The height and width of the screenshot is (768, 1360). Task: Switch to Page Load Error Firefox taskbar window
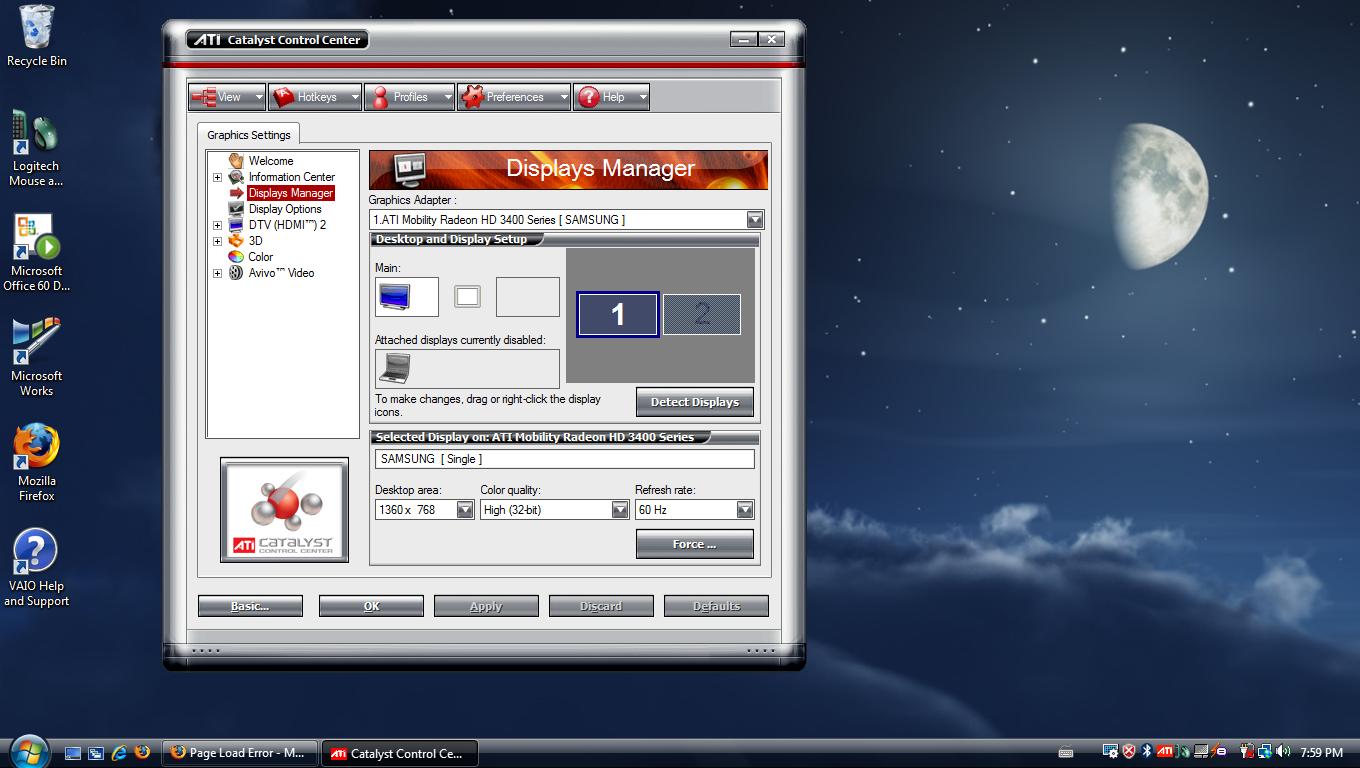(240, 753)
